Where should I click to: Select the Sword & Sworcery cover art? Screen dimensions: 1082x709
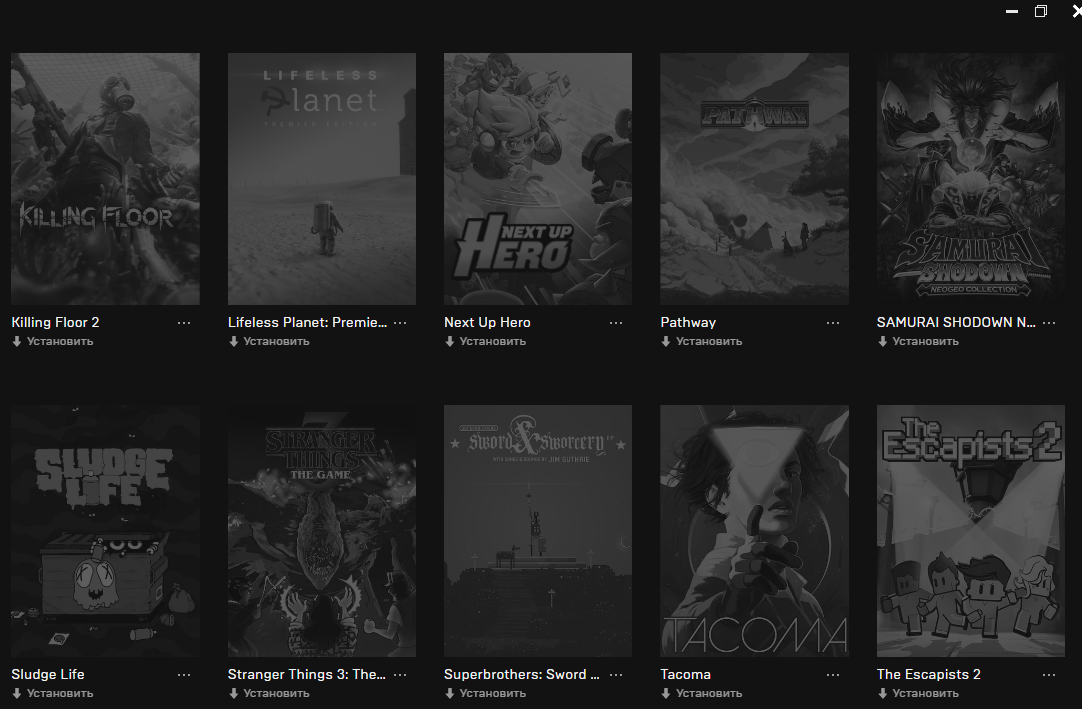[x=538, y=531]
